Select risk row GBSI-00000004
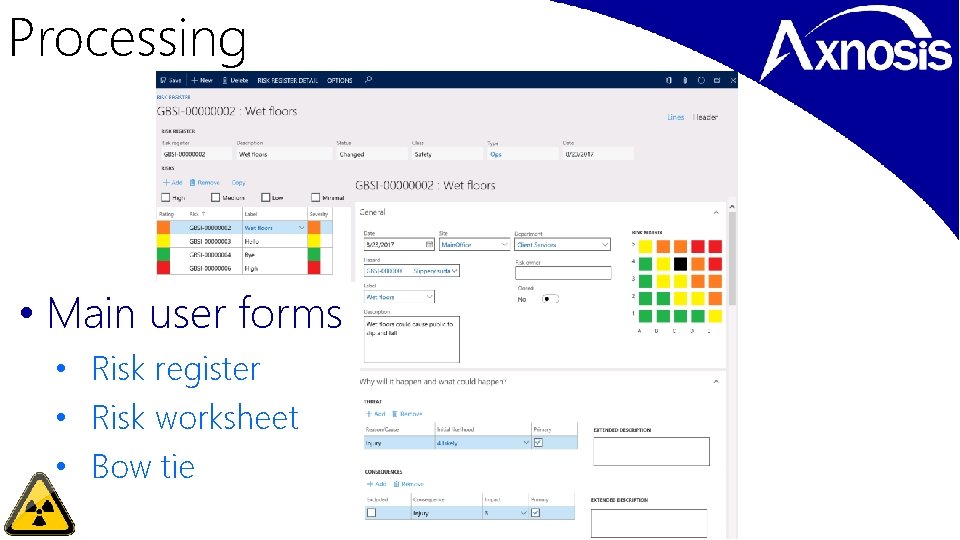The image size is (960, 540). tap(245, 255)
